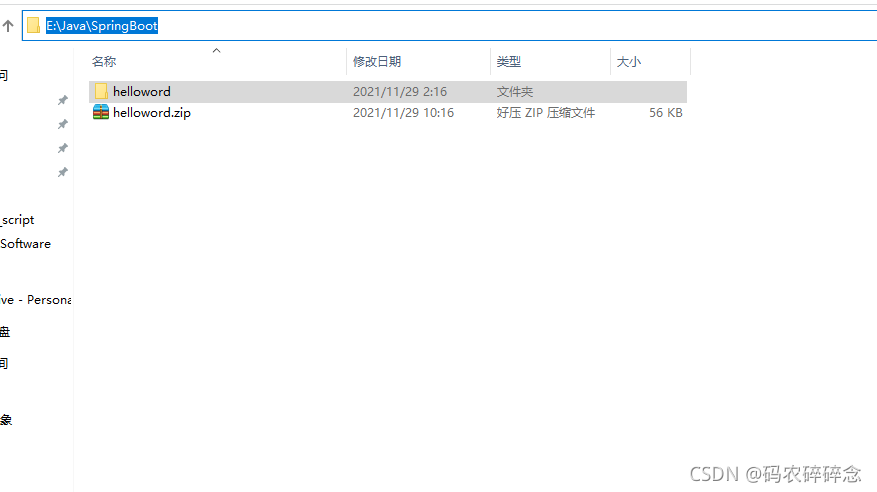
Task: Click the sort direction arrow above 名称
Action: coord(216,51)
